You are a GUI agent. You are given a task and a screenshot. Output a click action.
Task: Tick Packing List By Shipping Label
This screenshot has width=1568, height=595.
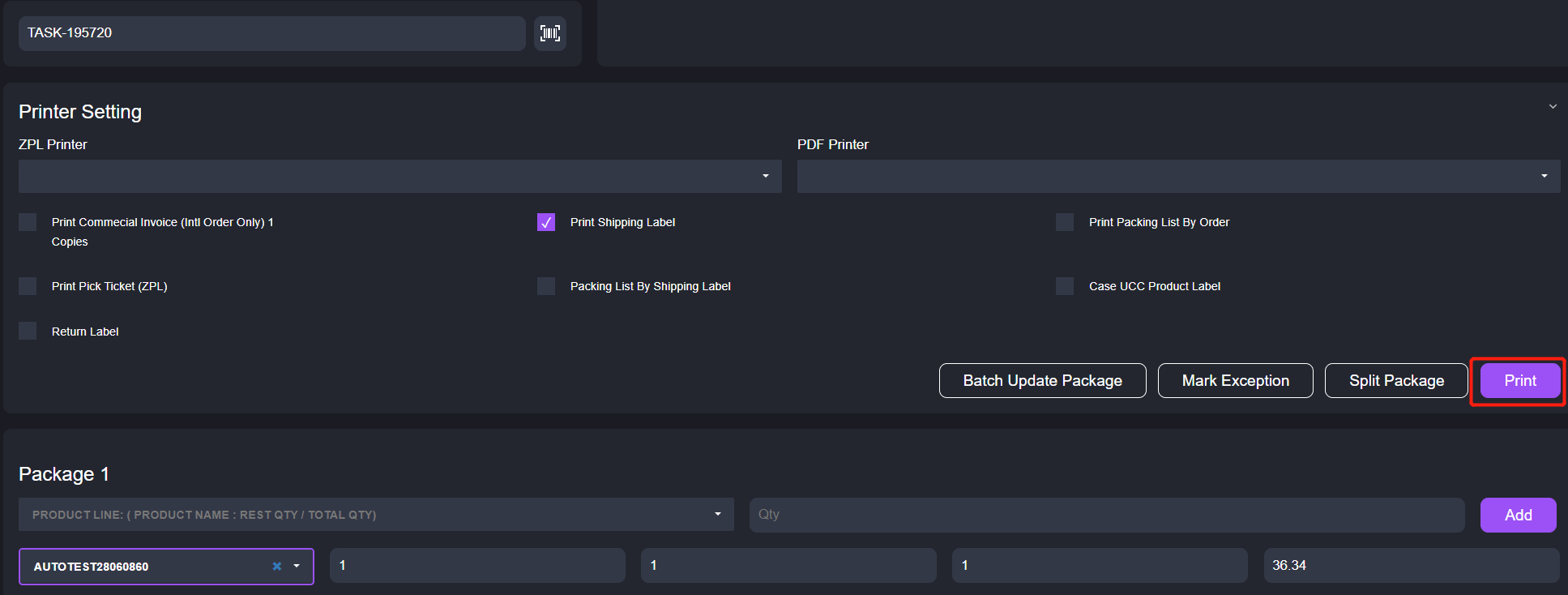point(546,286)
